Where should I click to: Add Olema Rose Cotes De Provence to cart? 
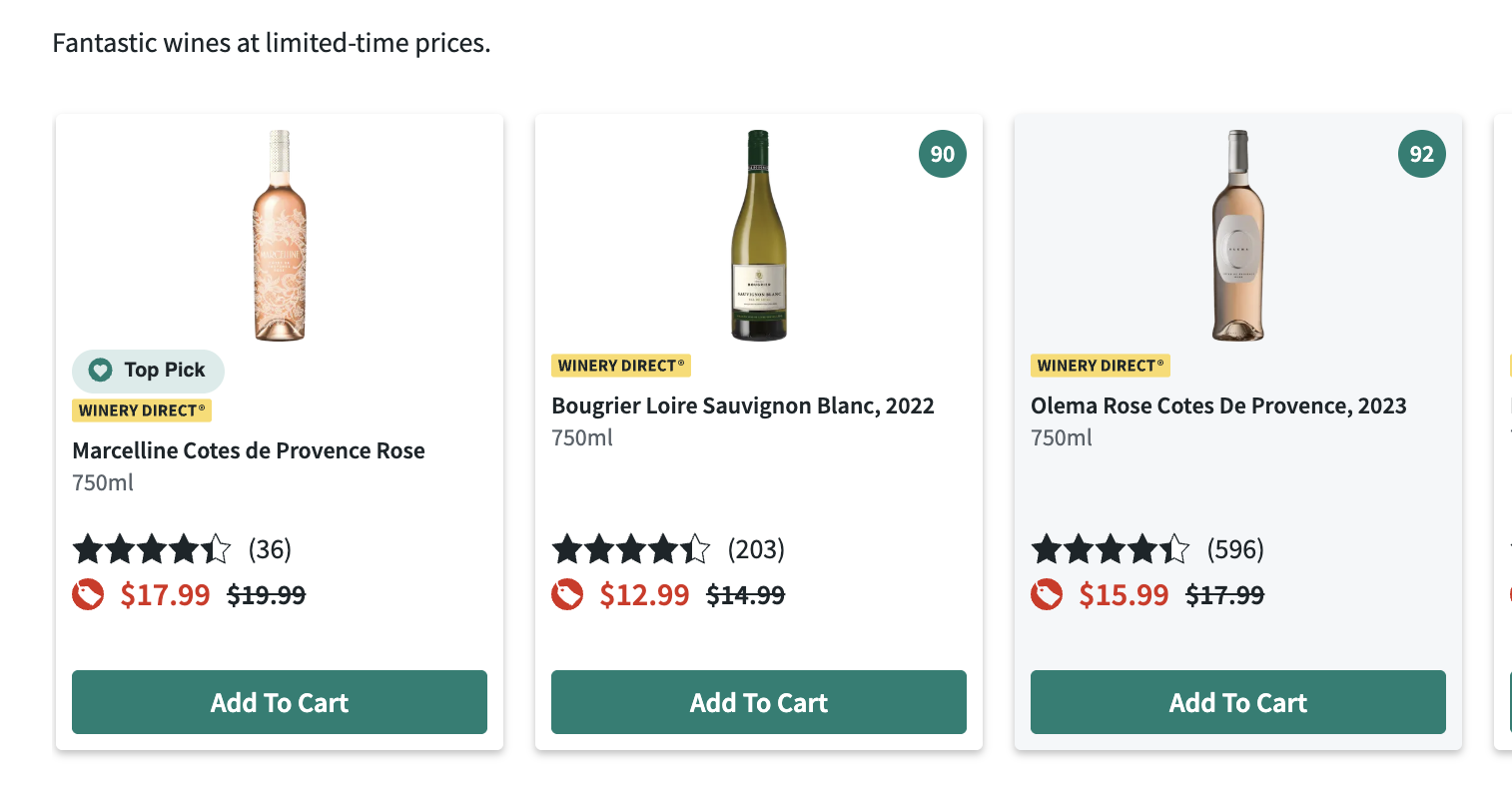pos(1237,702)
